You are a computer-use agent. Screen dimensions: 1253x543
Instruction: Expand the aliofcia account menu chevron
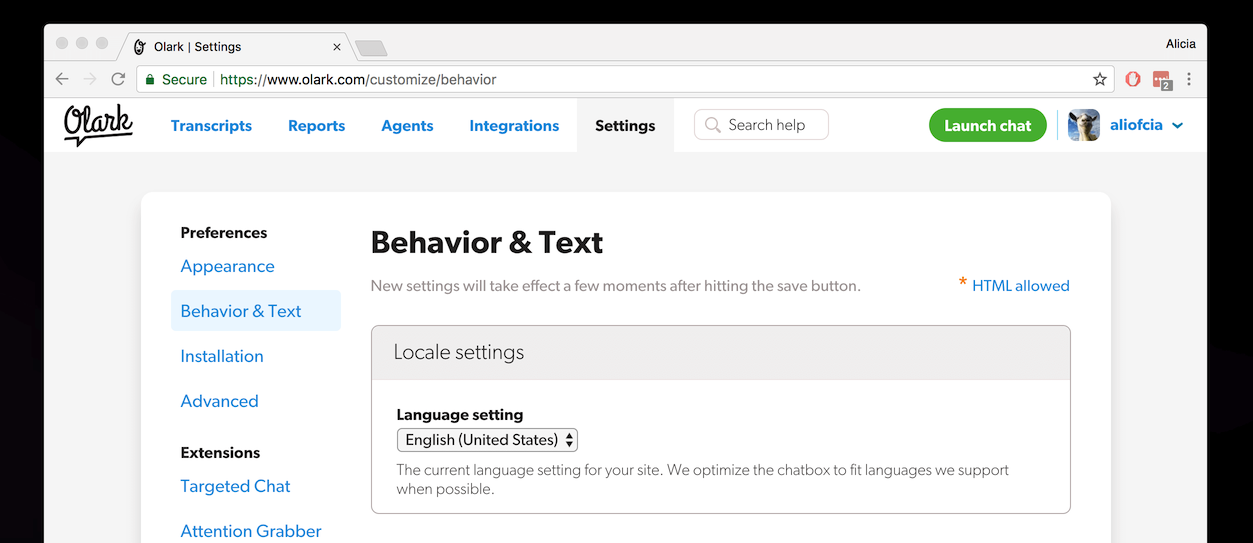click(x=1178, y=126)
